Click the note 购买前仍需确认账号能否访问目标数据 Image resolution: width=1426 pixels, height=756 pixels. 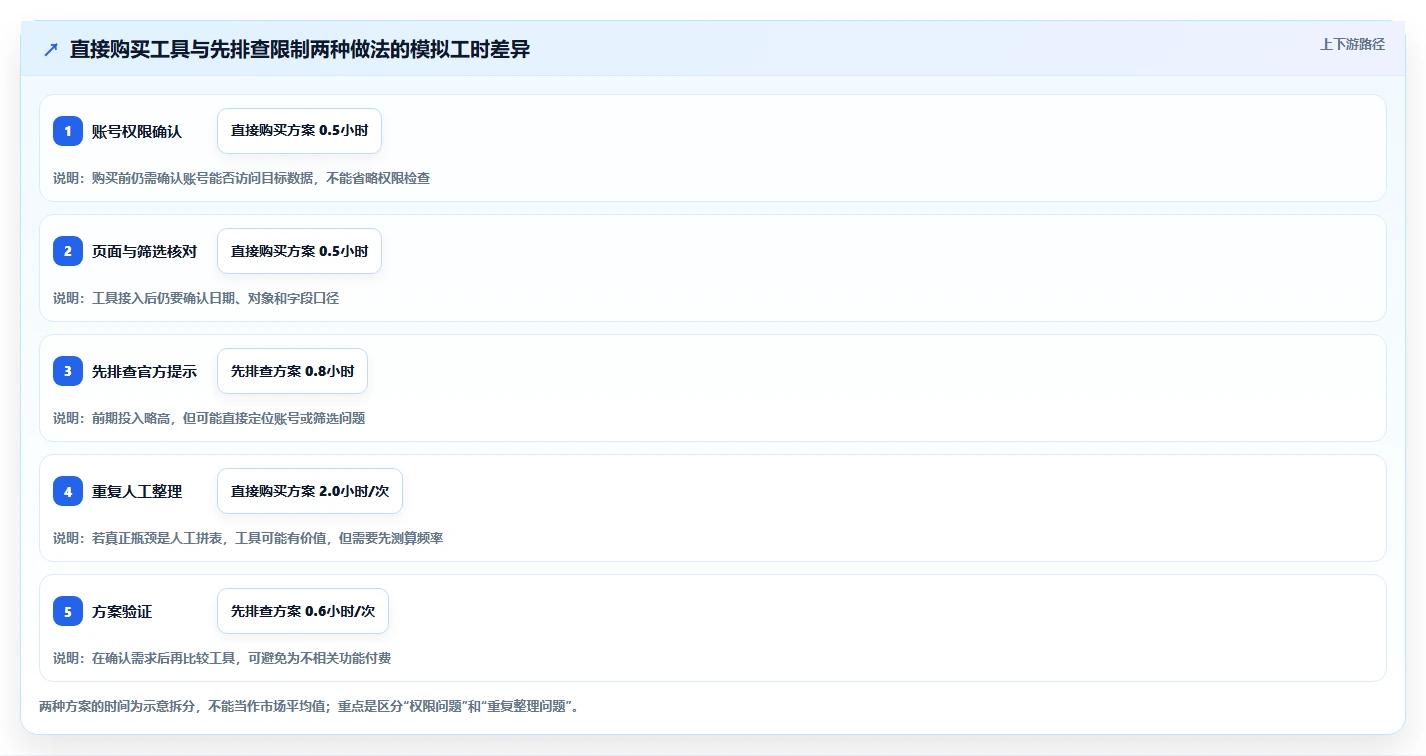tap(241, 178)
